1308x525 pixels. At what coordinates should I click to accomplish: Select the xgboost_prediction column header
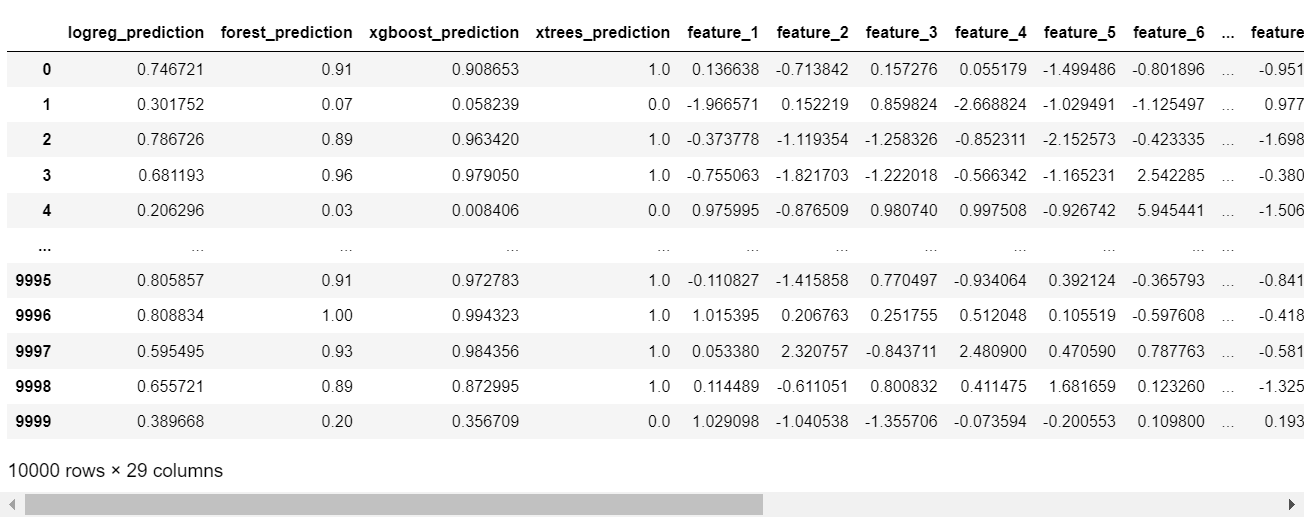tap(444, 33)
